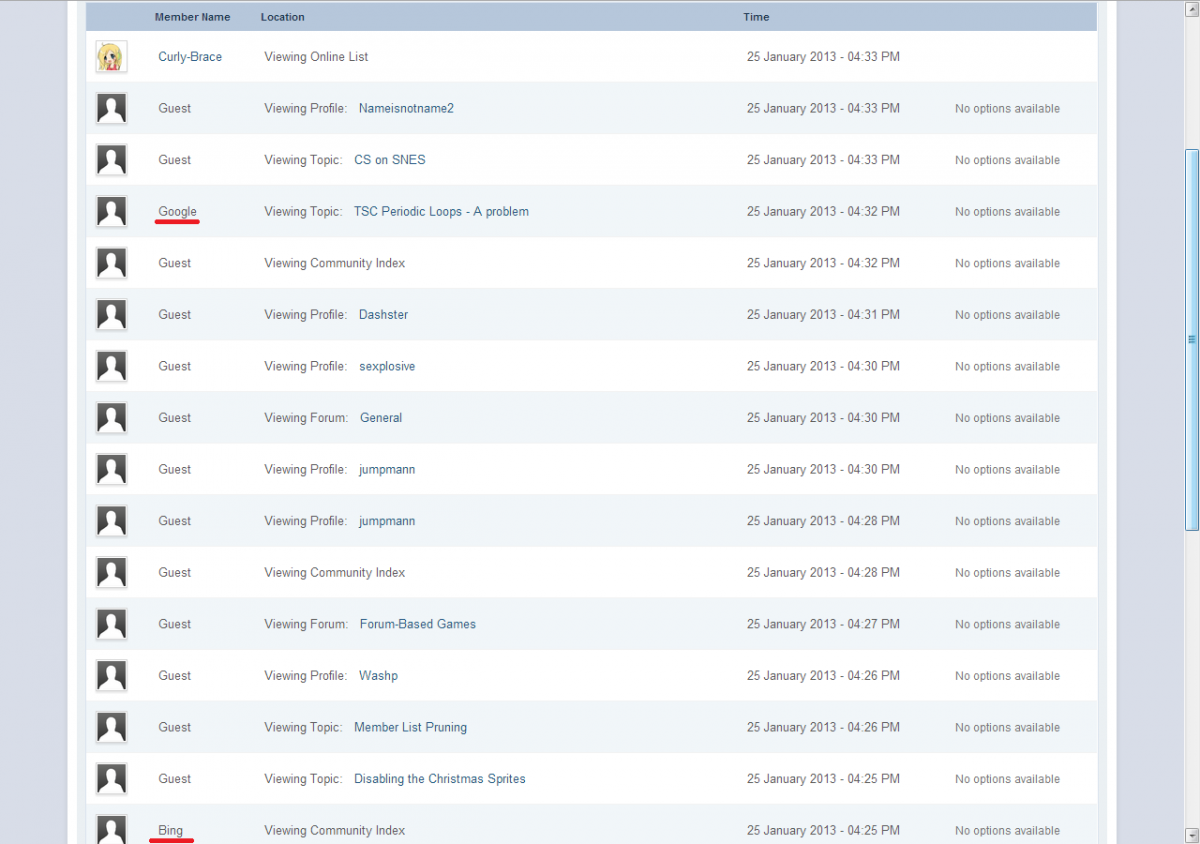Open the General forum link

coord(381,418)
